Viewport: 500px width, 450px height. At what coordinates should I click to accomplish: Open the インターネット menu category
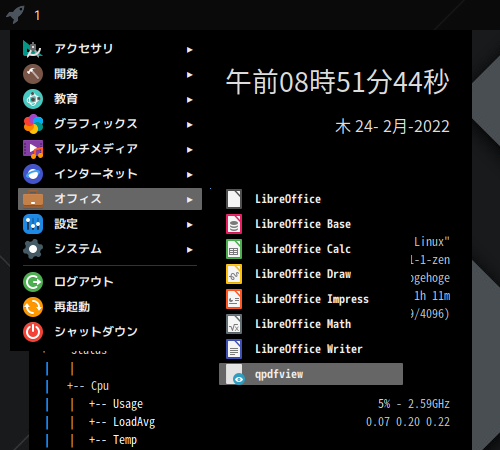110,174
